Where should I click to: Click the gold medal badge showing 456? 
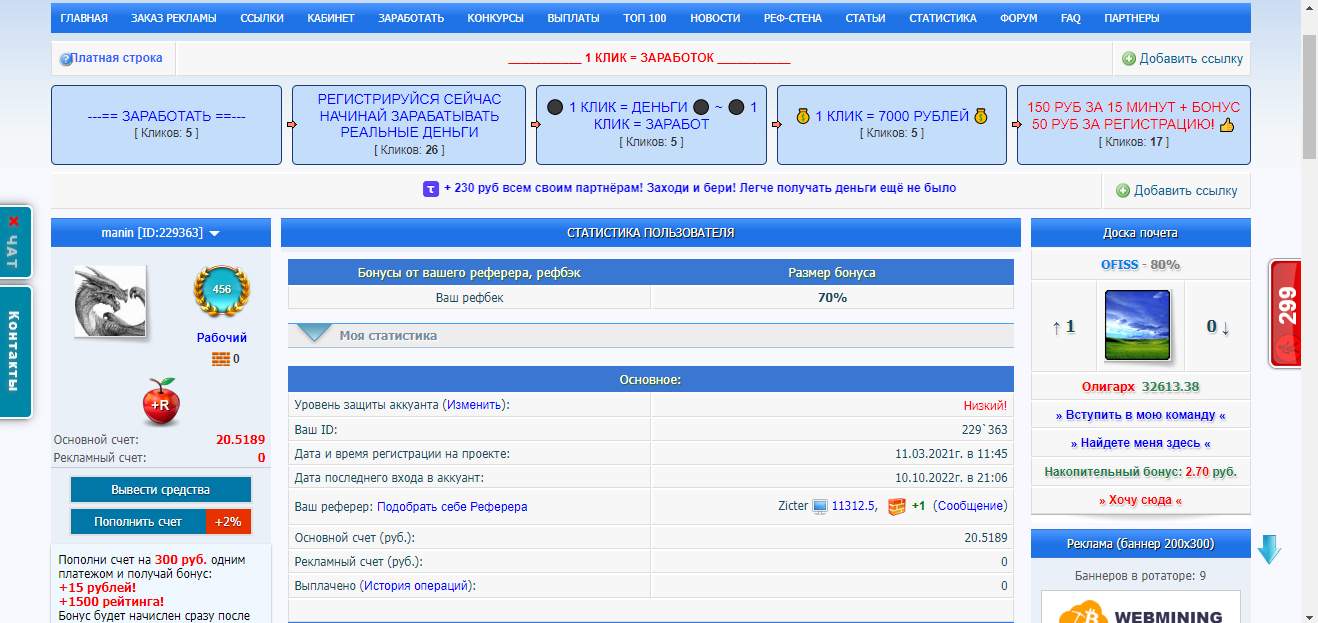pos(222,291)
